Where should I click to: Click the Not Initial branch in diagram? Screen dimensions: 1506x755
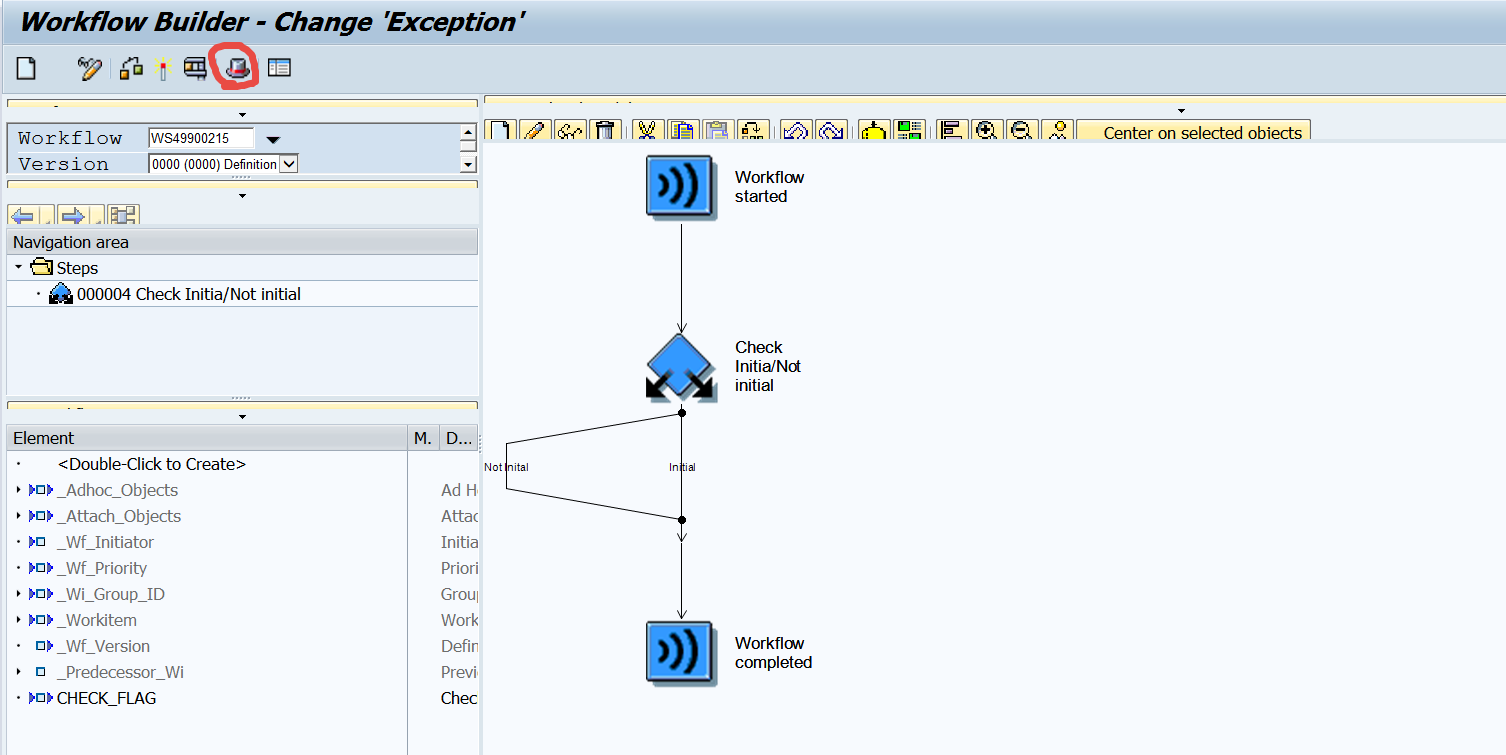[x=506, y=466]
